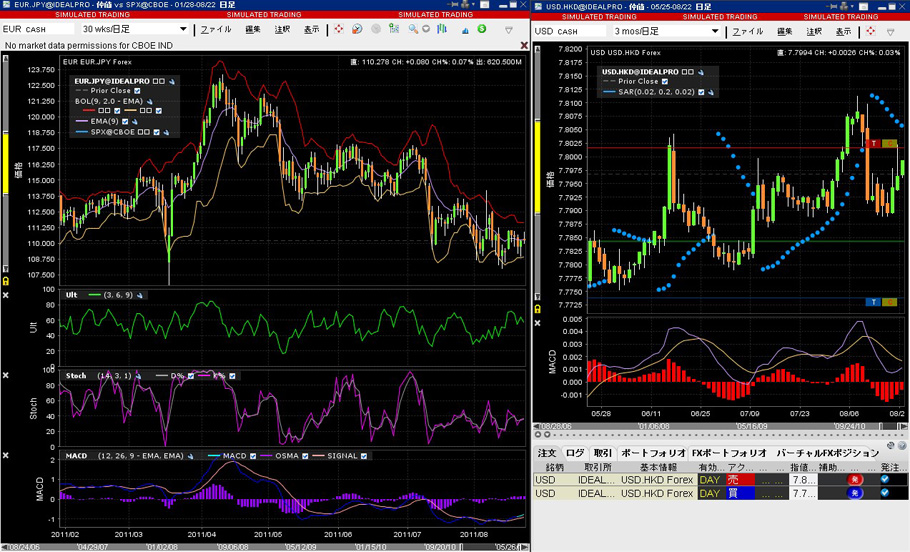Click the yellow lock icon on USD.HKD chart
This screenshot has height=552, width=910.
click(537, 309)
